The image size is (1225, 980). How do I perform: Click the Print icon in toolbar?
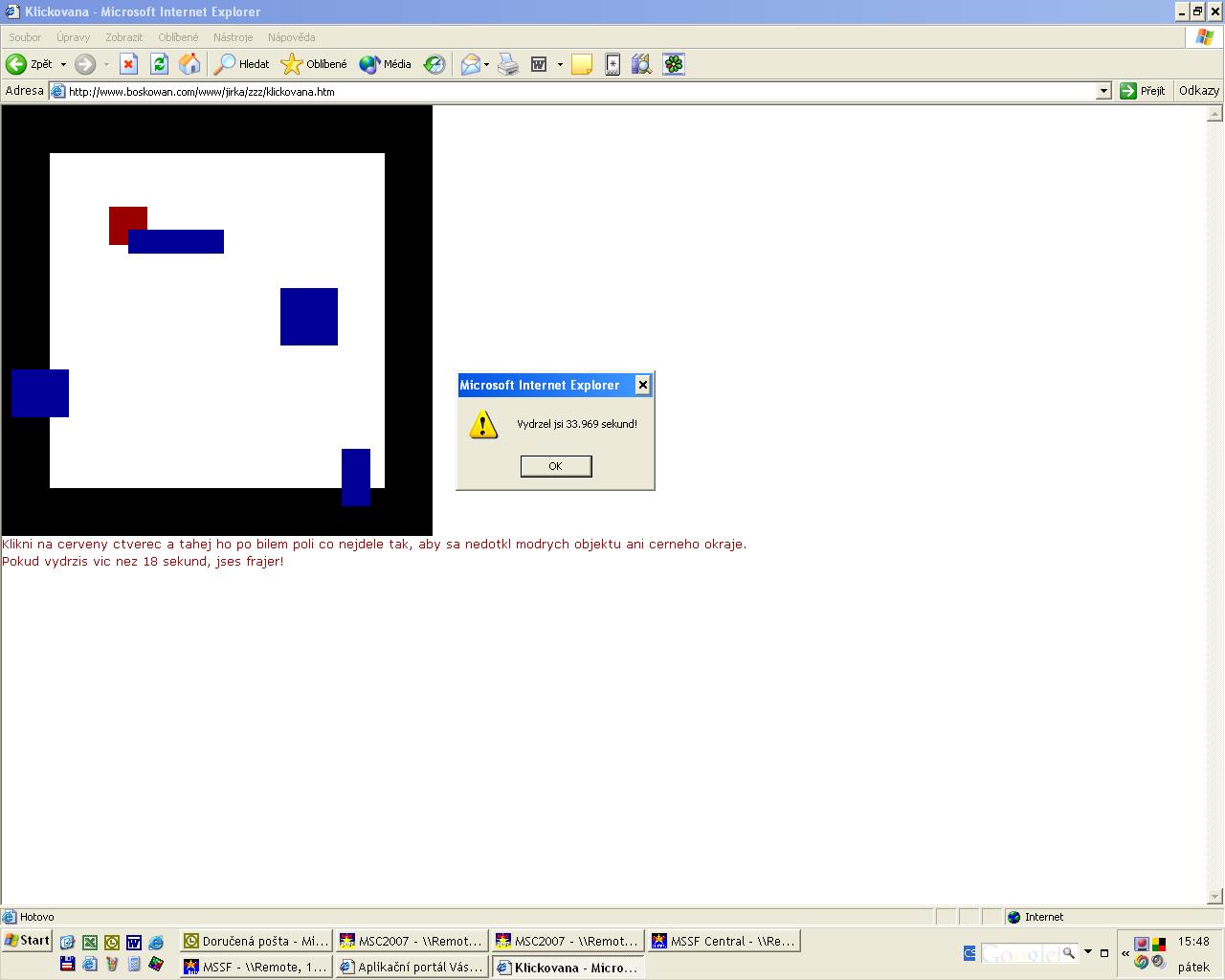tap(508, 64)
